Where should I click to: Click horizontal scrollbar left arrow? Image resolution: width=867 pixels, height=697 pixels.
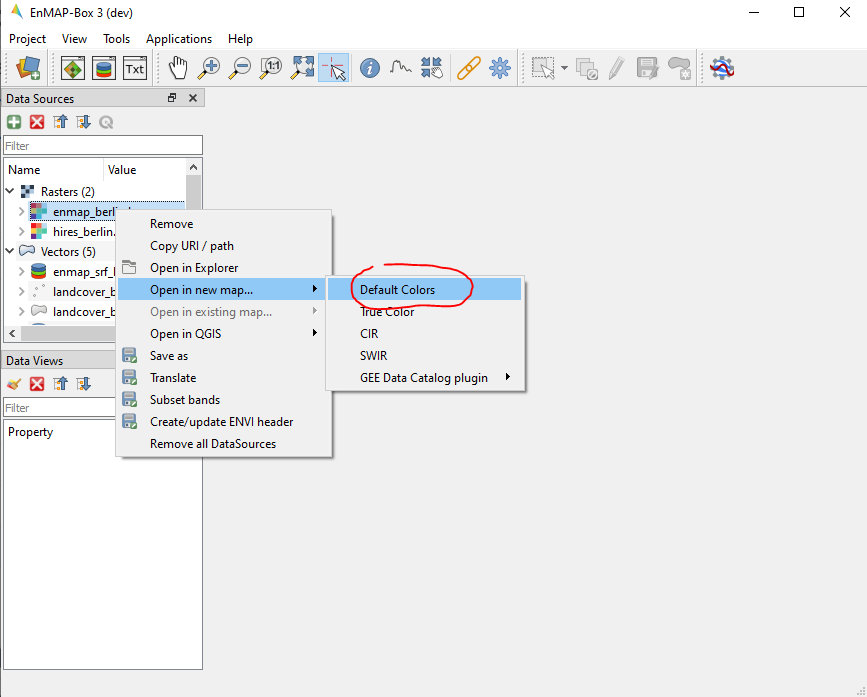coord(12,333)
